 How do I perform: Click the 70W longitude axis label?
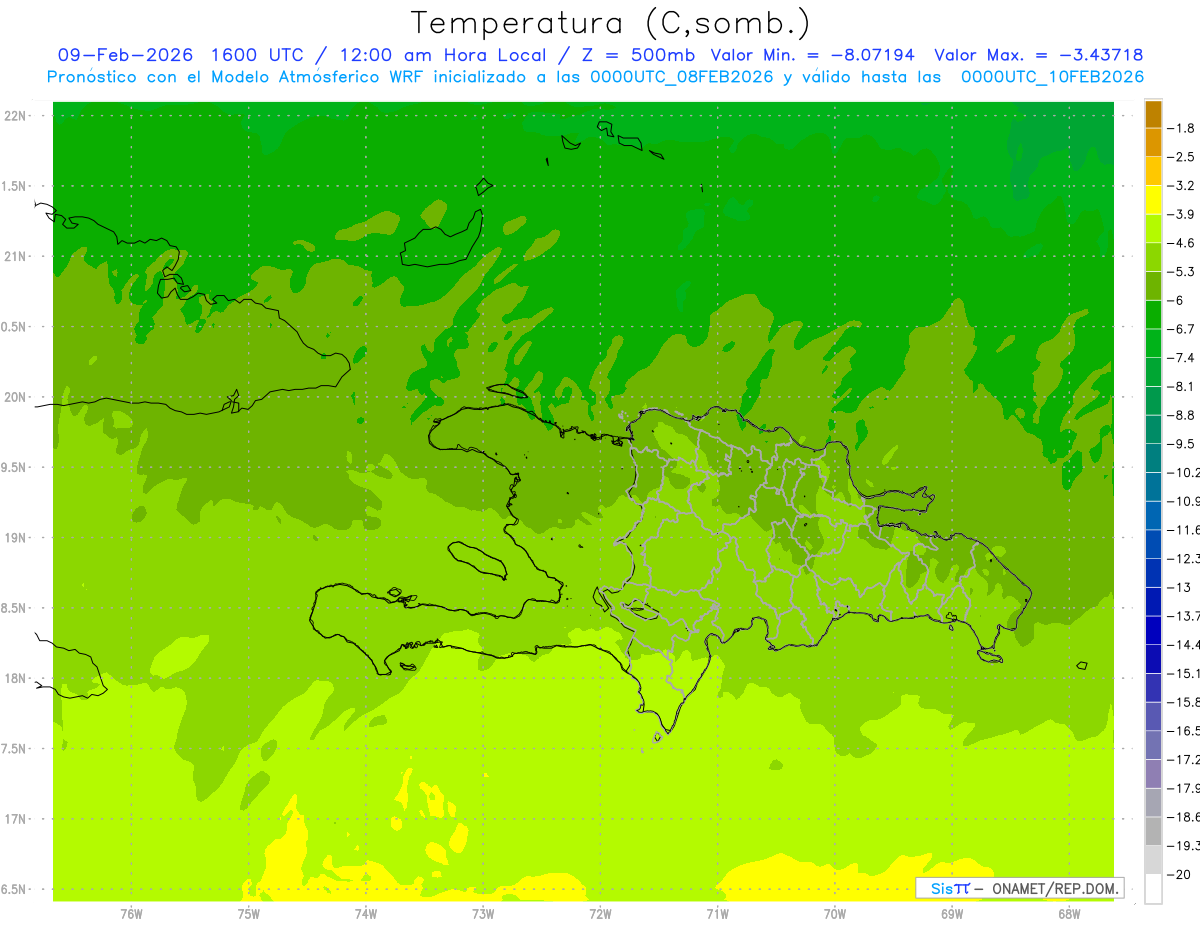(834, 913)
